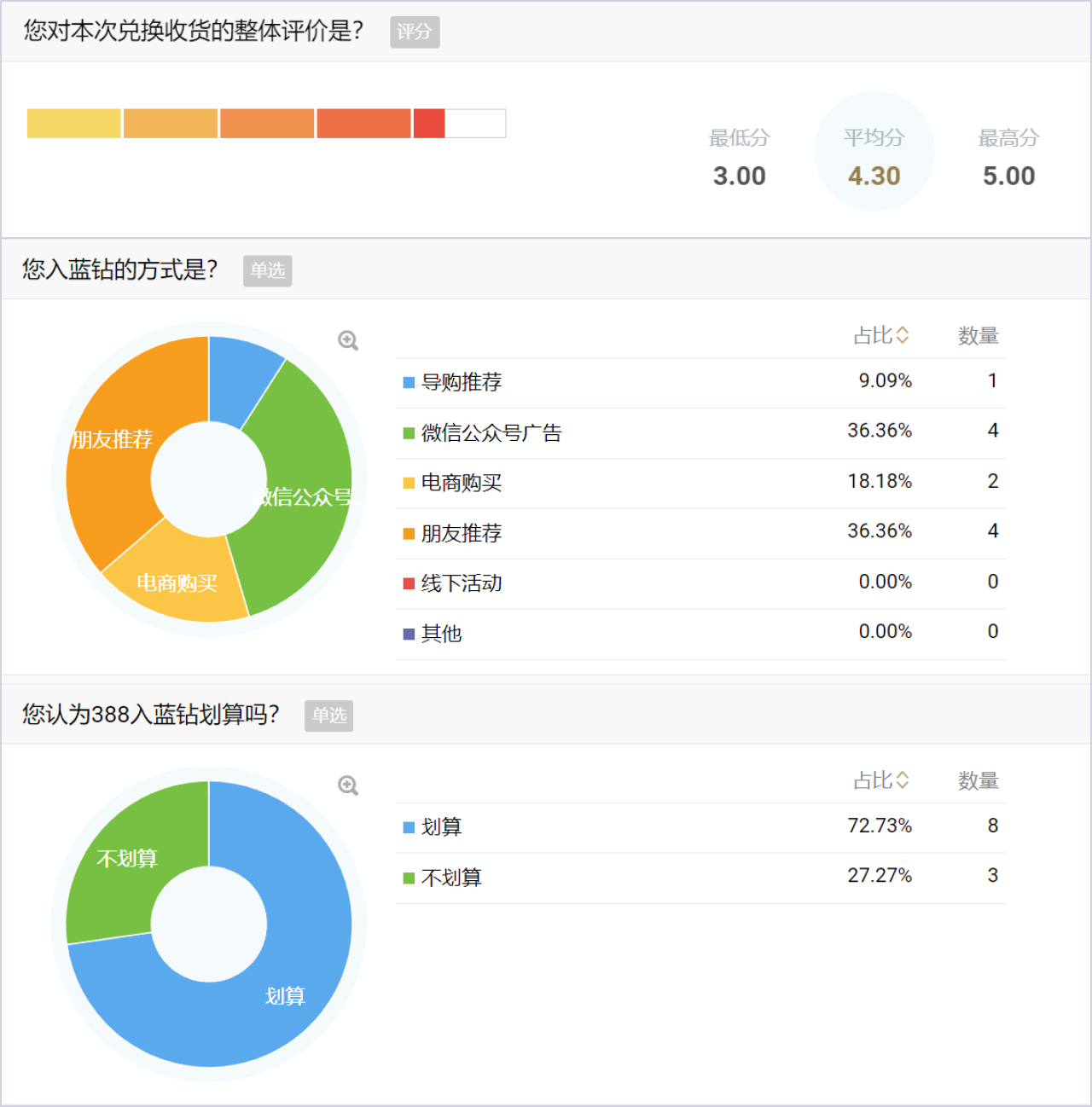Viewport: 1092px width, 1107px height.
Task: Click the 单选 tag beside 您认为388入蓝钻划算吗
Action: 329,716
